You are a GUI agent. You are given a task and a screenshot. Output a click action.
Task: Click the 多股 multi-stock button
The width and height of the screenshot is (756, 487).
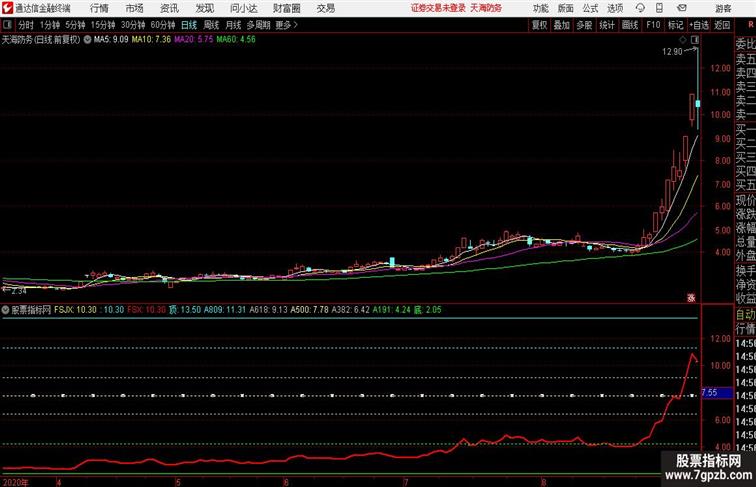tap(584, 25)
